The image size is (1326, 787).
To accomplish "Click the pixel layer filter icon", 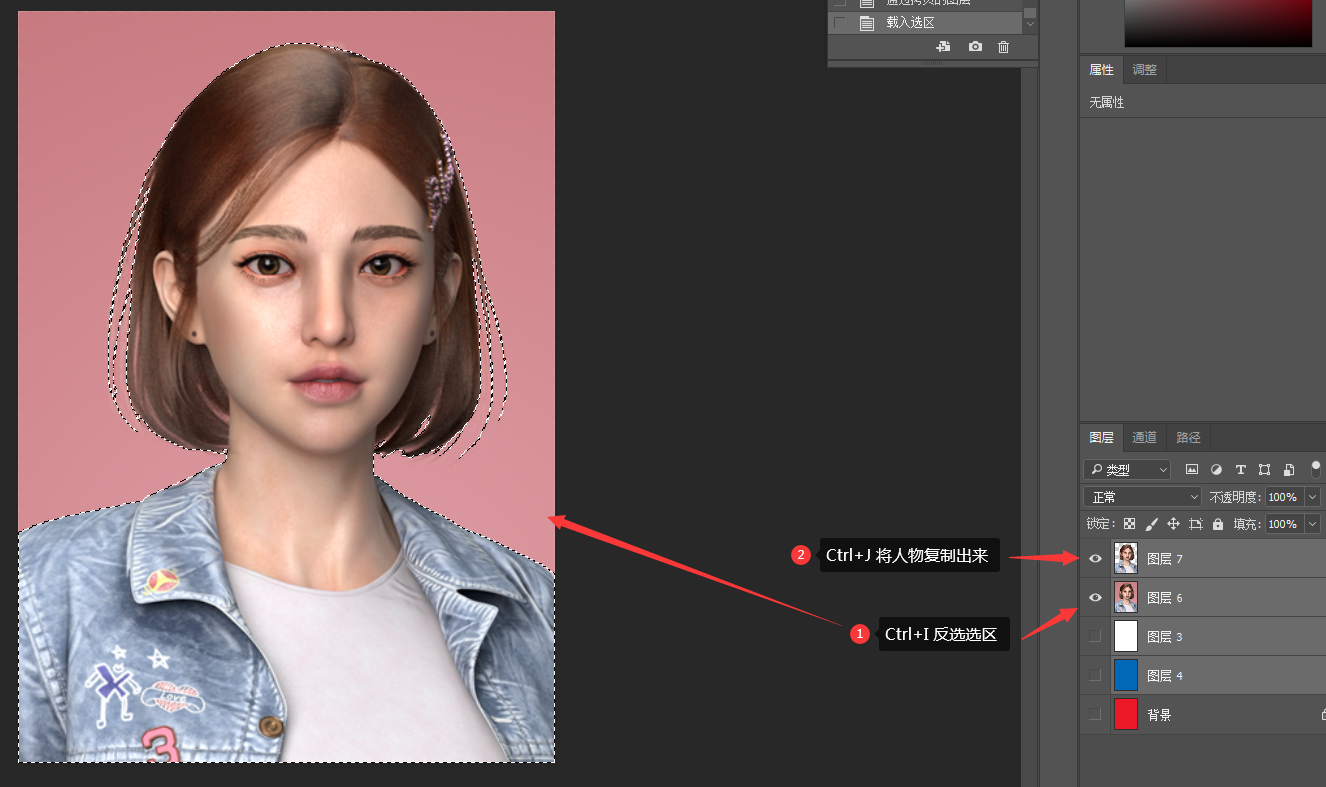I will click(1192, 469).
